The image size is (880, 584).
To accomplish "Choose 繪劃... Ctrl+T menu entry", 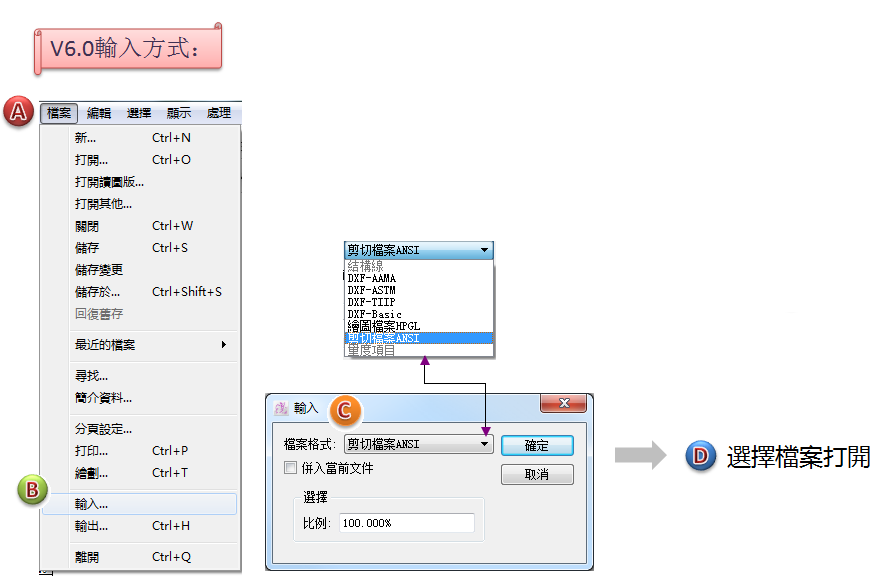I will coord(140,473).
